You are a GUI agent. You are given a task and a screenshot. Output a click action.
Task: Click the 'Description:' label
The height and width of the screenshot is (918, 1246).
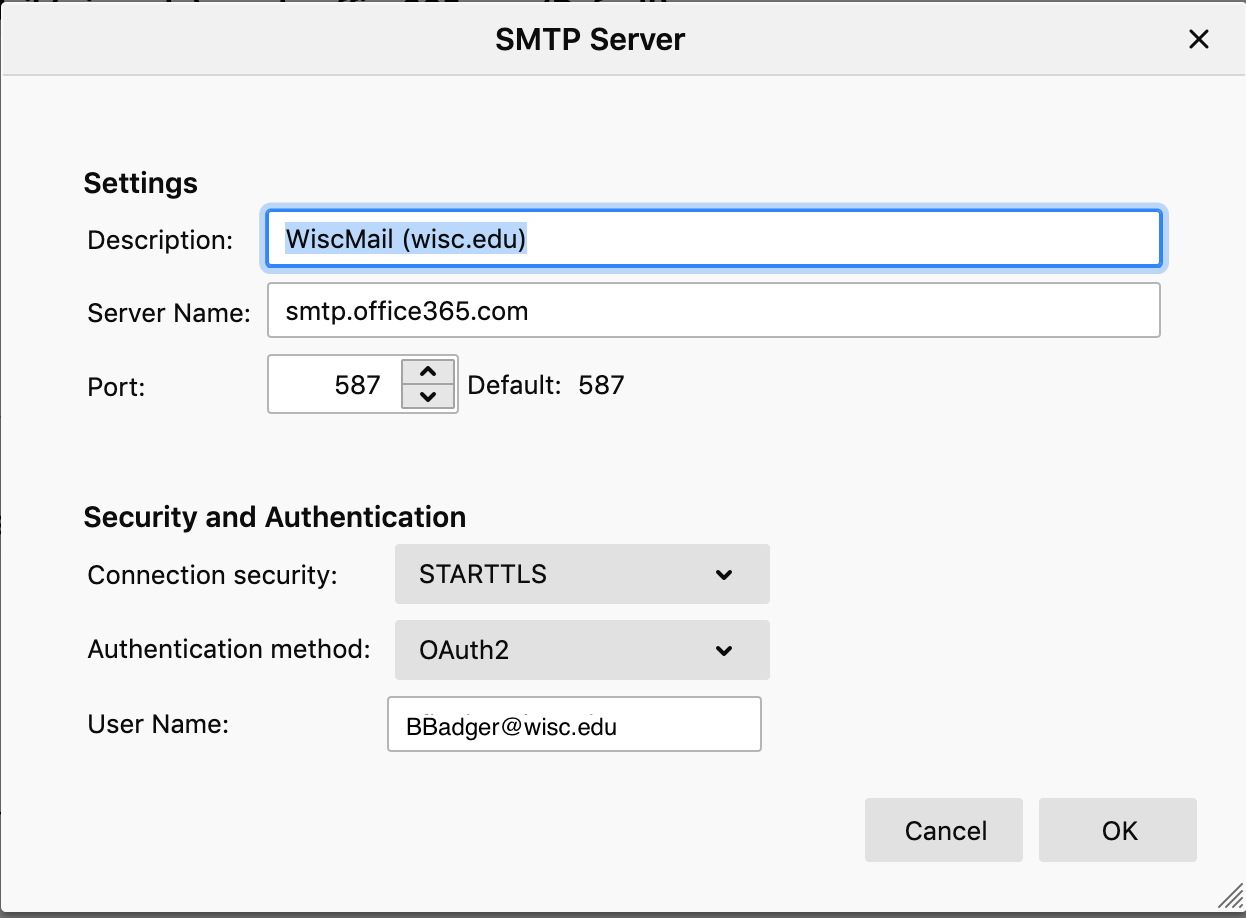pyautogui.click(x=160, y=241)
